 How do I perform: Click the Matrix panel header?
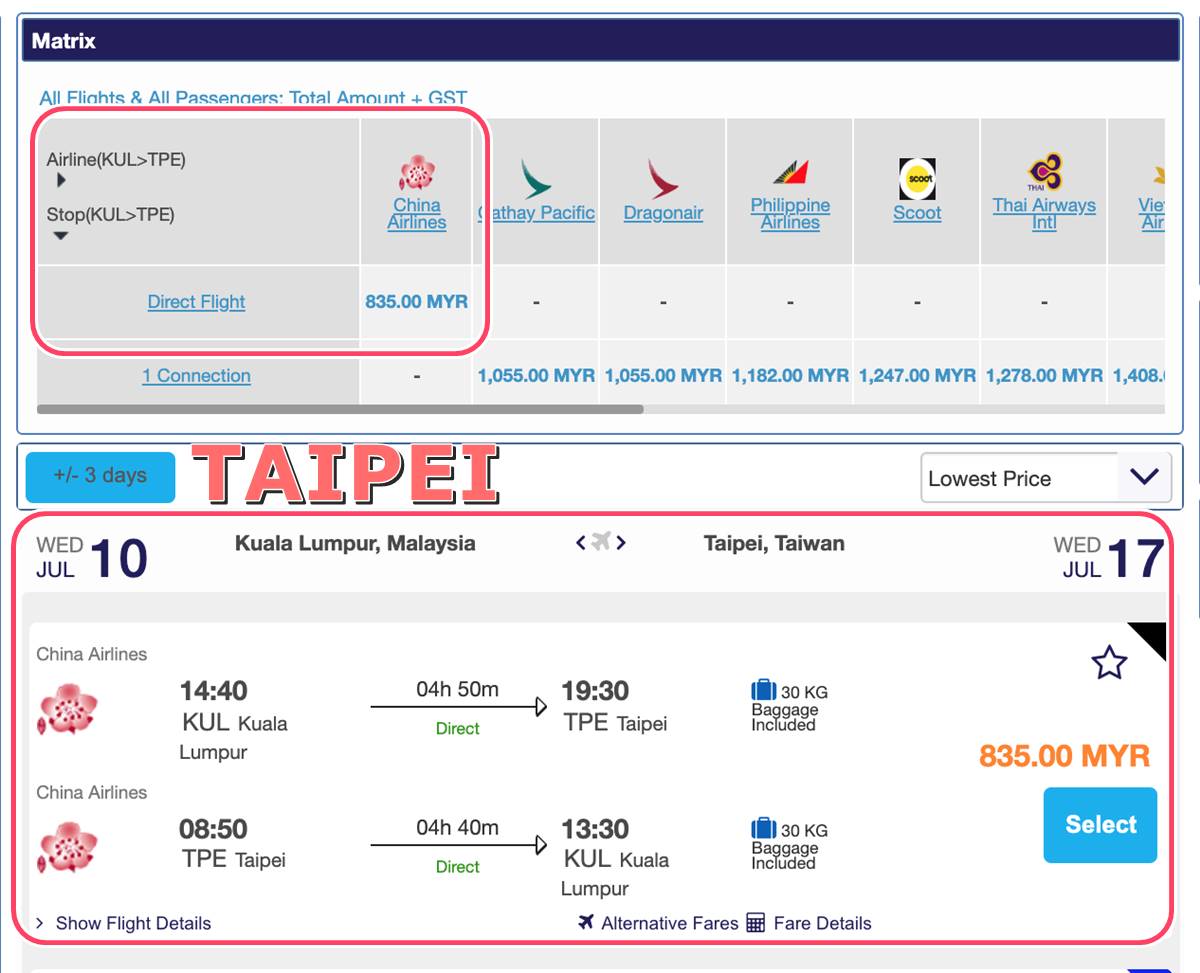[x=600, y=41]
